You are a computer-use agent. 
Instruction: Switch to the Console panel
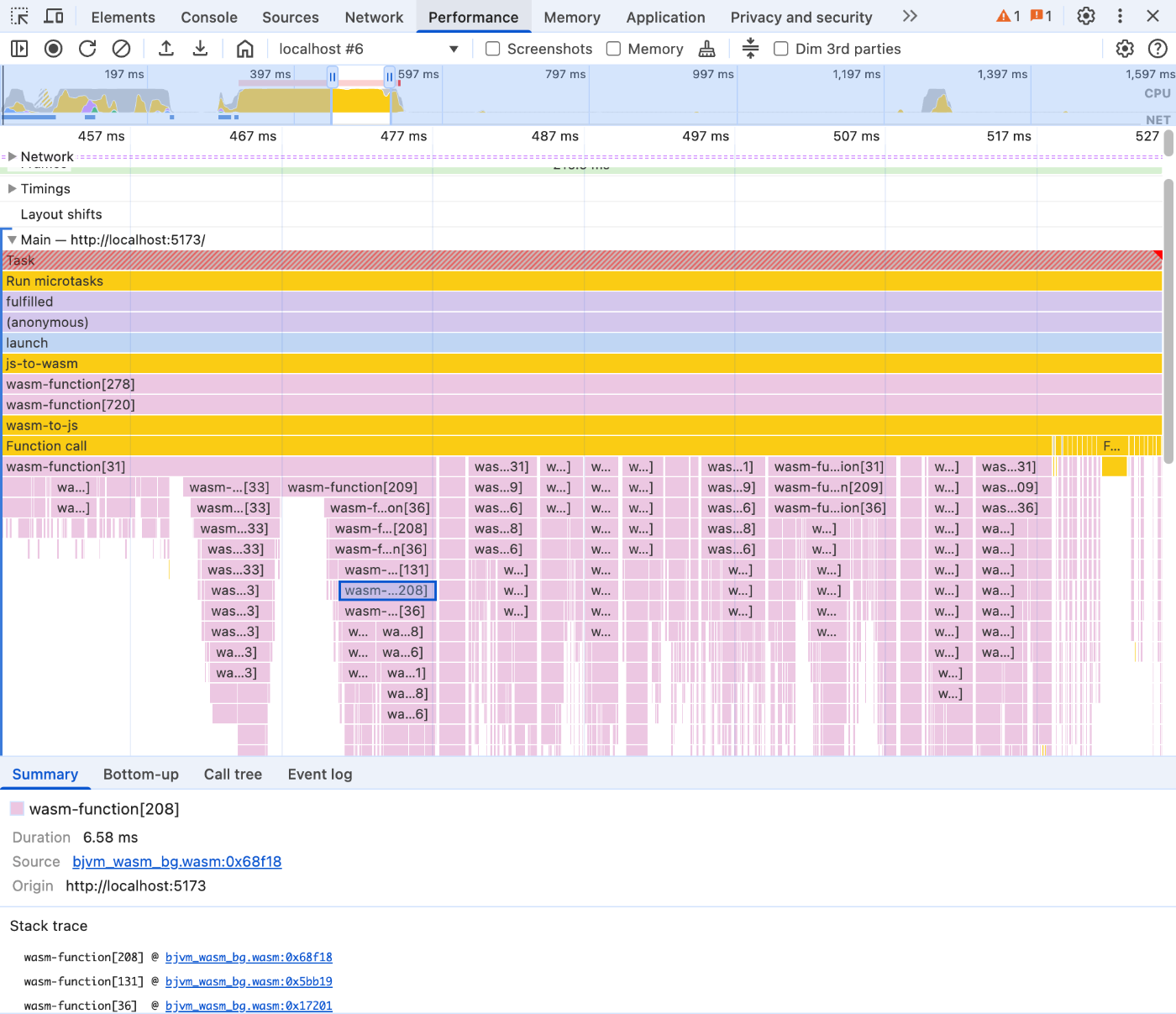point(208,17)
